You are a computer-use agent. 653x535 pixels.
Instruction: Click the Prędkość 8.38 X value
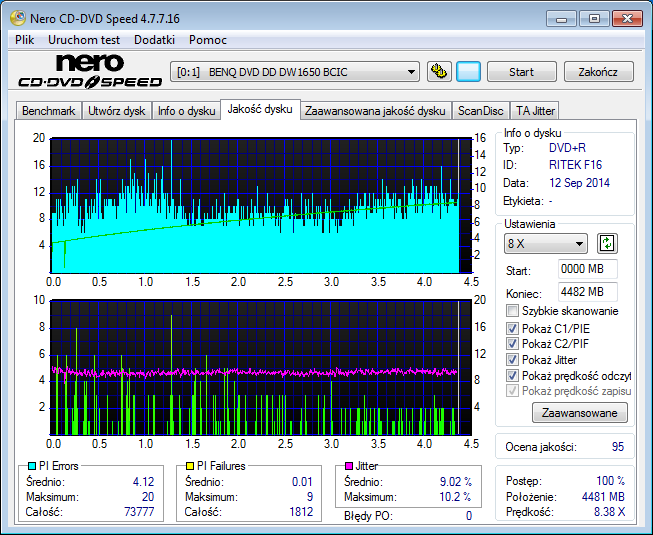(609, 512)
